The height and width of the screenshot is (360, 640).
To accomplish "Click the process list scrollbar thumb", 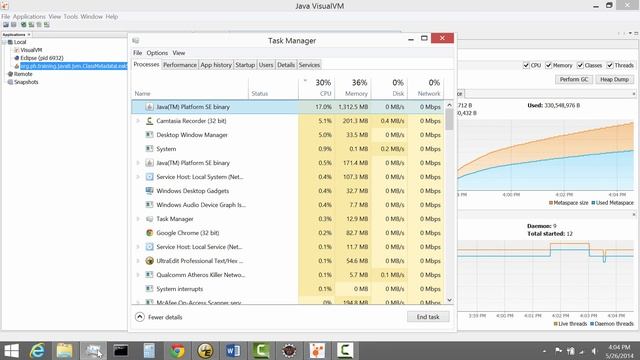I will 449,120.
